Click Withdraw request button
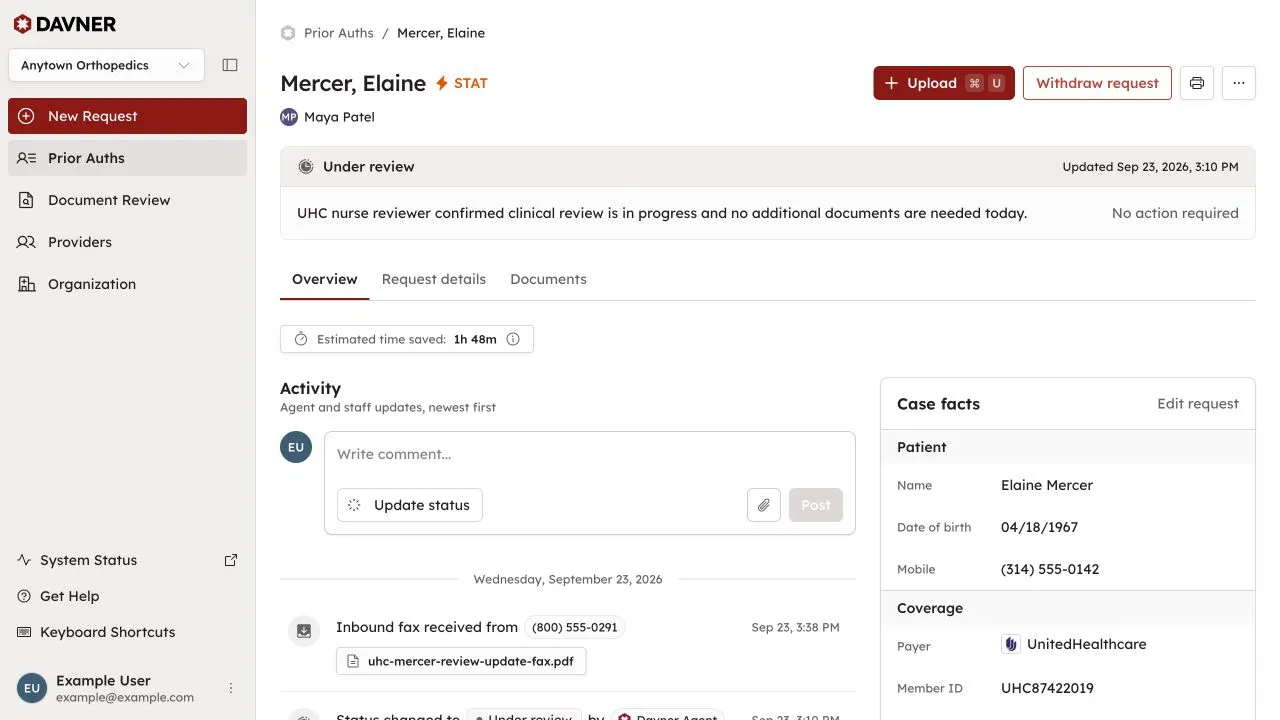The height and width of the screenshot is (720, 1280). pyautogui.click(x=1097, y=83)
